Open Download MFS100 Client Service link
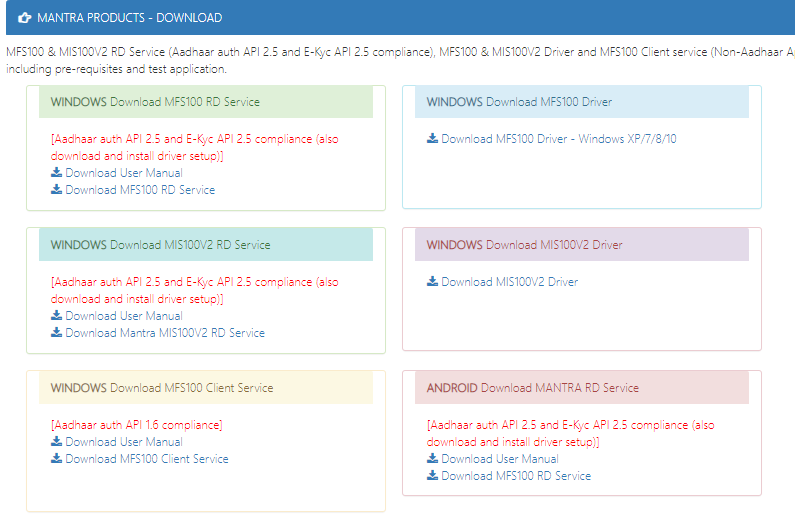 coord(147,459)
